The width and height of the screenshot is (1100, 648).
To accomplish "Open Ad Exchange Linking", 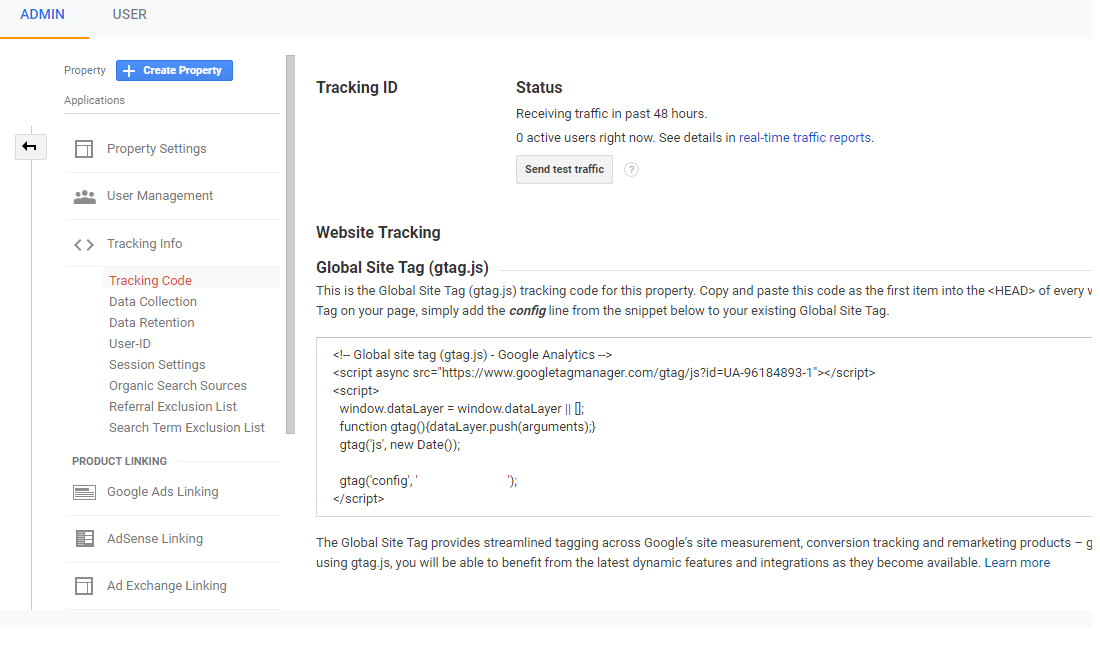I will [x=167, y=586].
